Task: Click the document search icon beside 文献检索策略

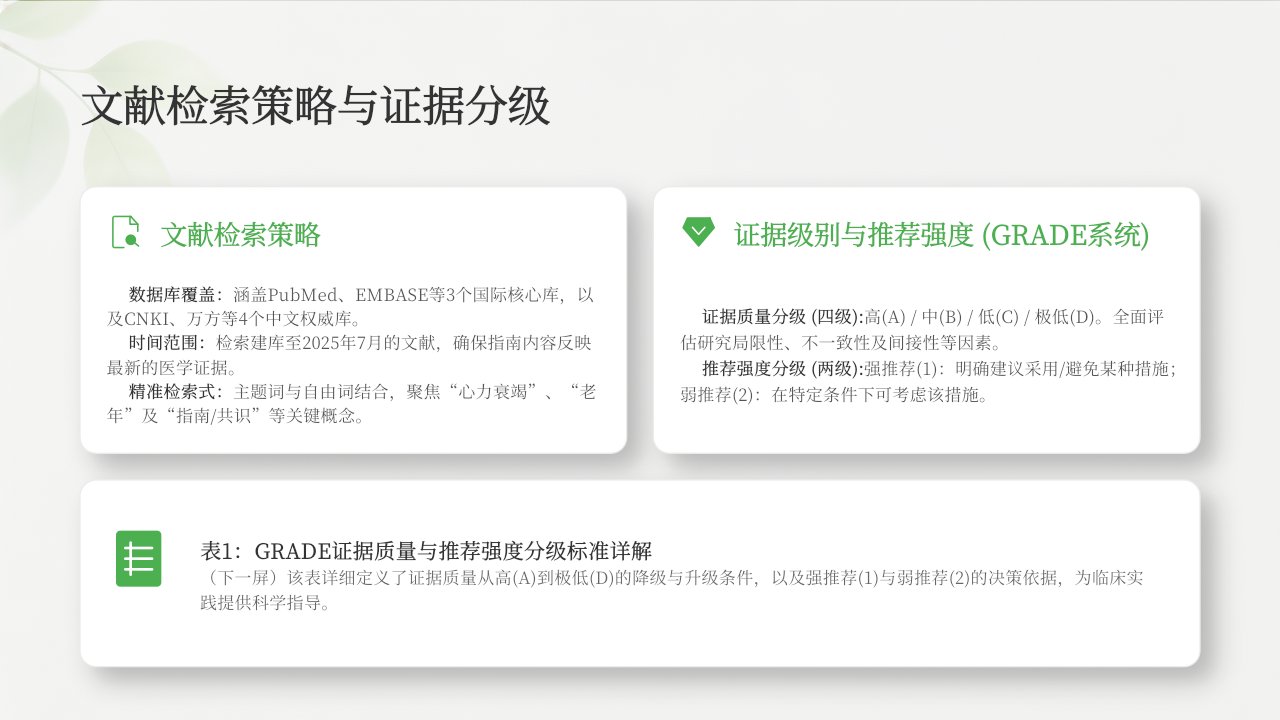Action: tap(125, 232)
